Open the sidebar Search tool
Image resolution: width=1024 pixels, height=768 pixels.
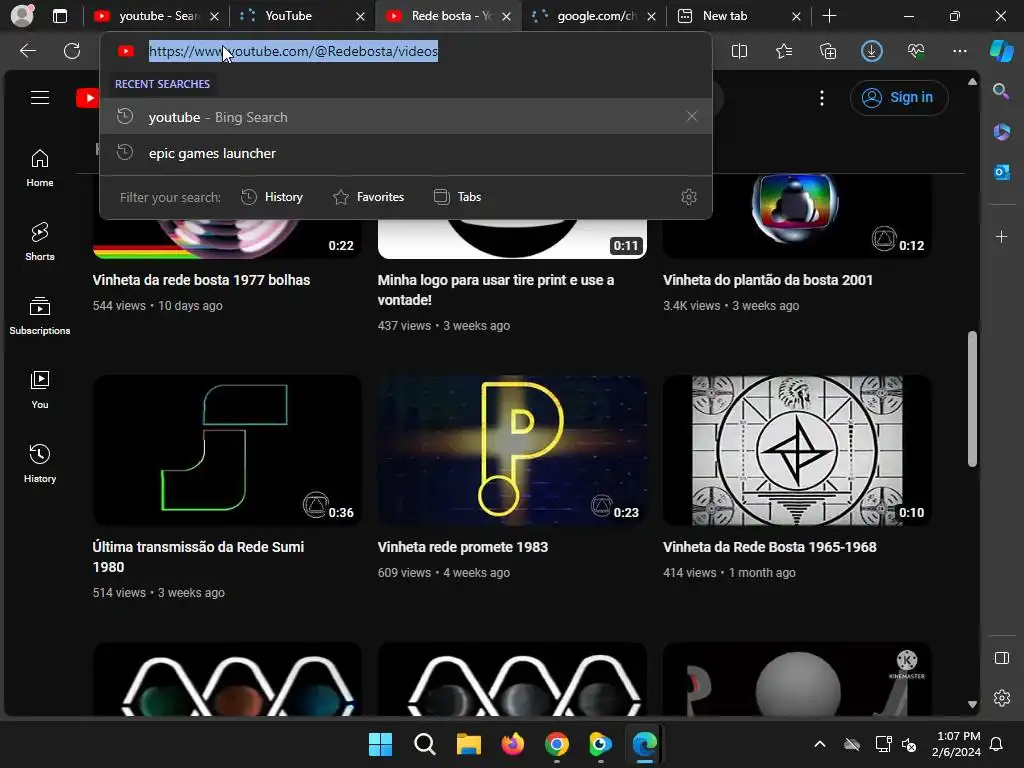pos(1001,91)
